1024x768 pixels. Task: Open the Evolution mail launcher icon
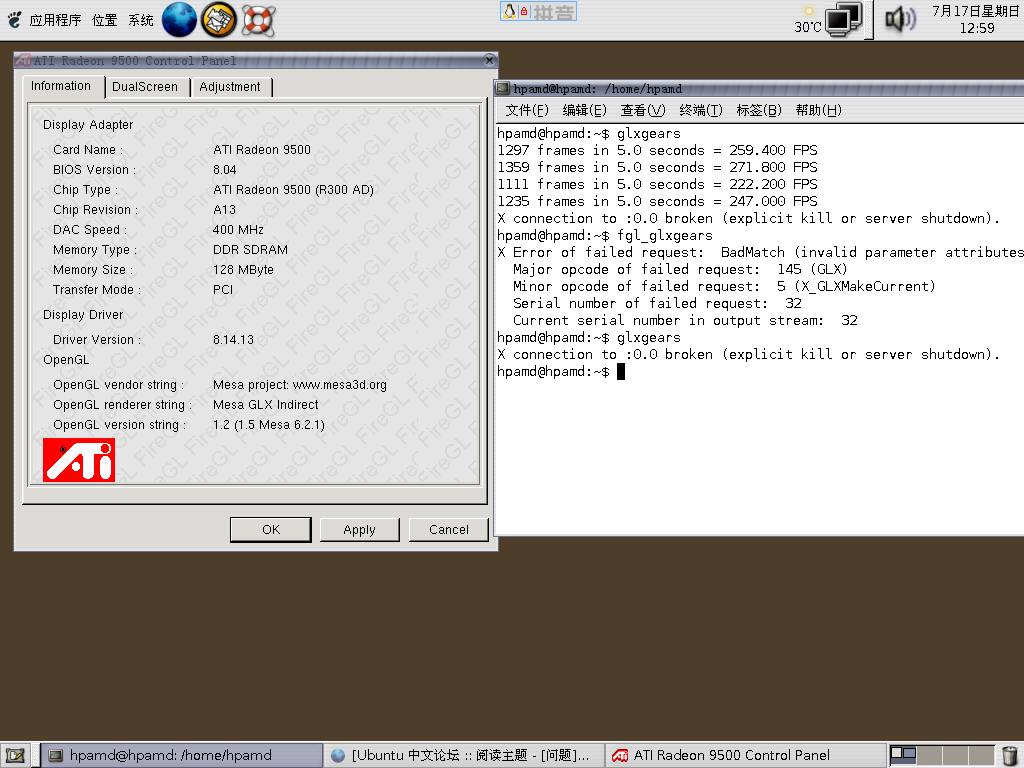[218, 20]
